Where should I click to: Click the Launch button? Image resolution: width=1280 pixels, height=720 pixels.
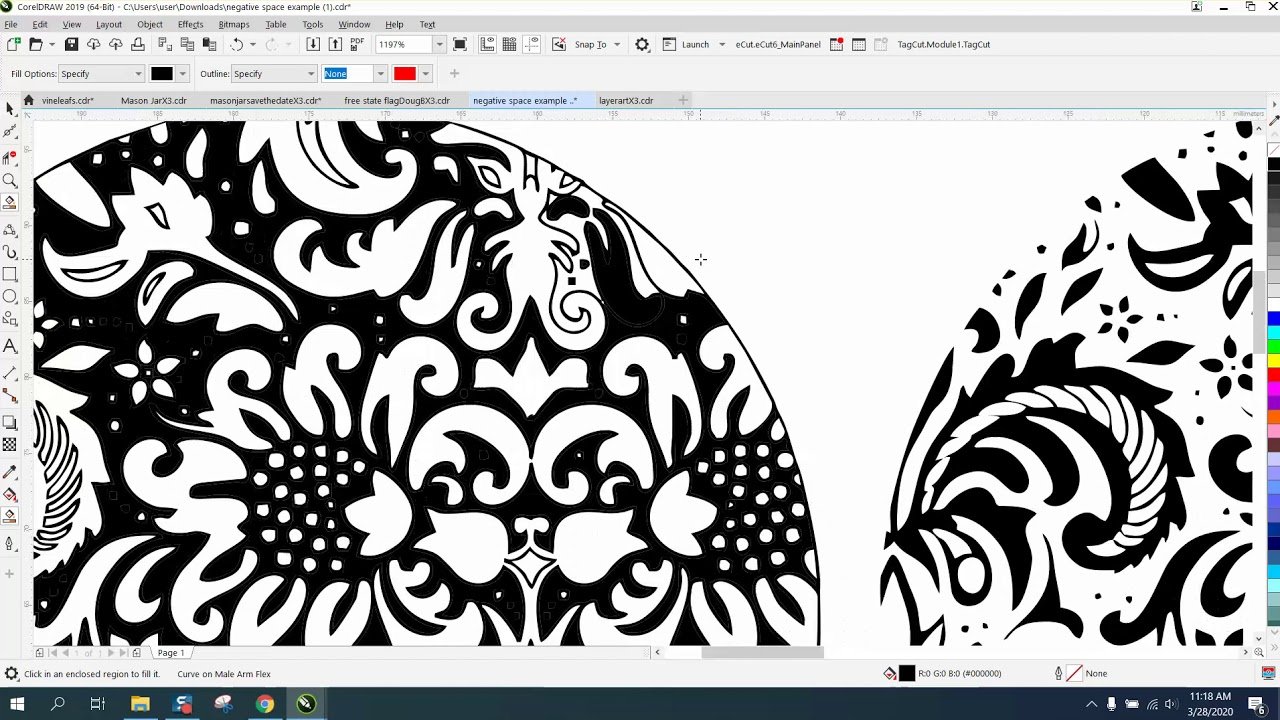pyautogui.click(x=695, y=44)
